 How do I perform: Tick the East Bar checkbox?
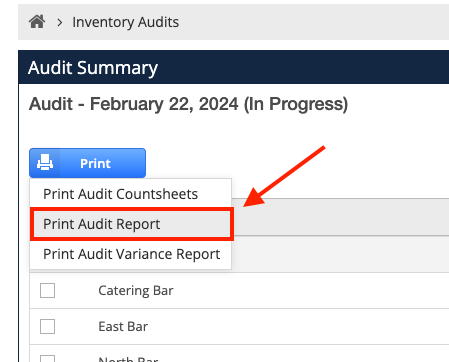click(47, 326)
